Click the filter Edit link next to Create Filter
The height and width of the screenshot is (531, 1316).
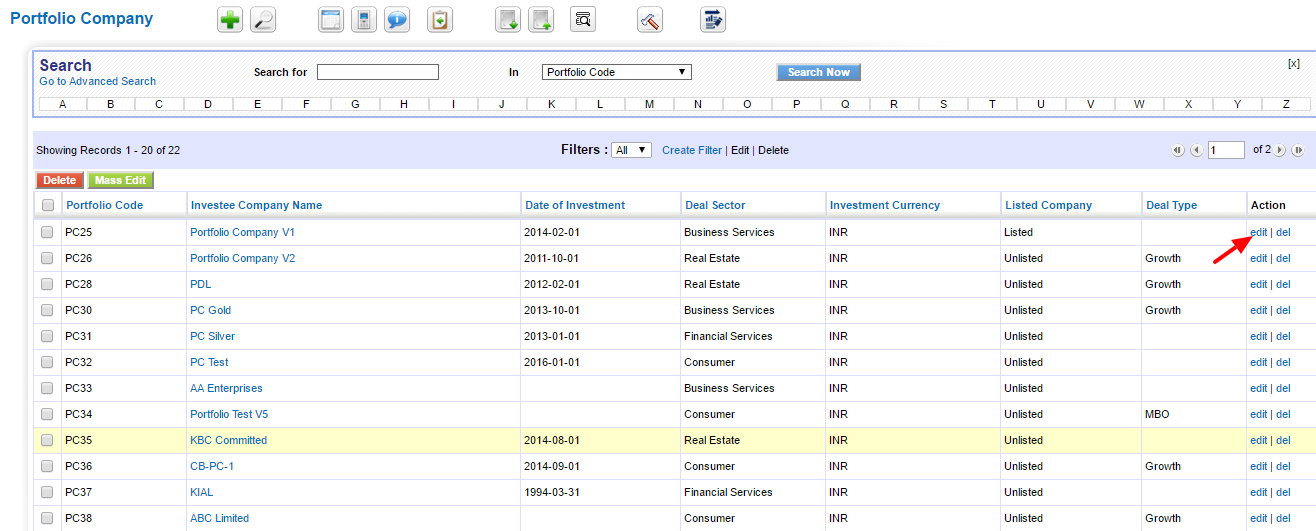(740, 150)
